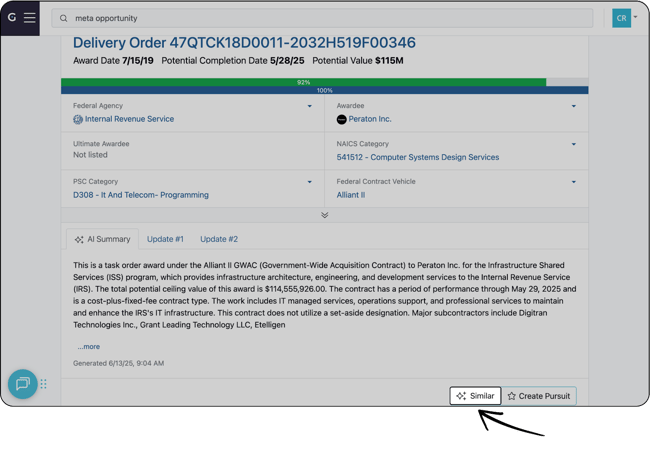
Task: Click the search magnifier icon
Action: (63, 18)
